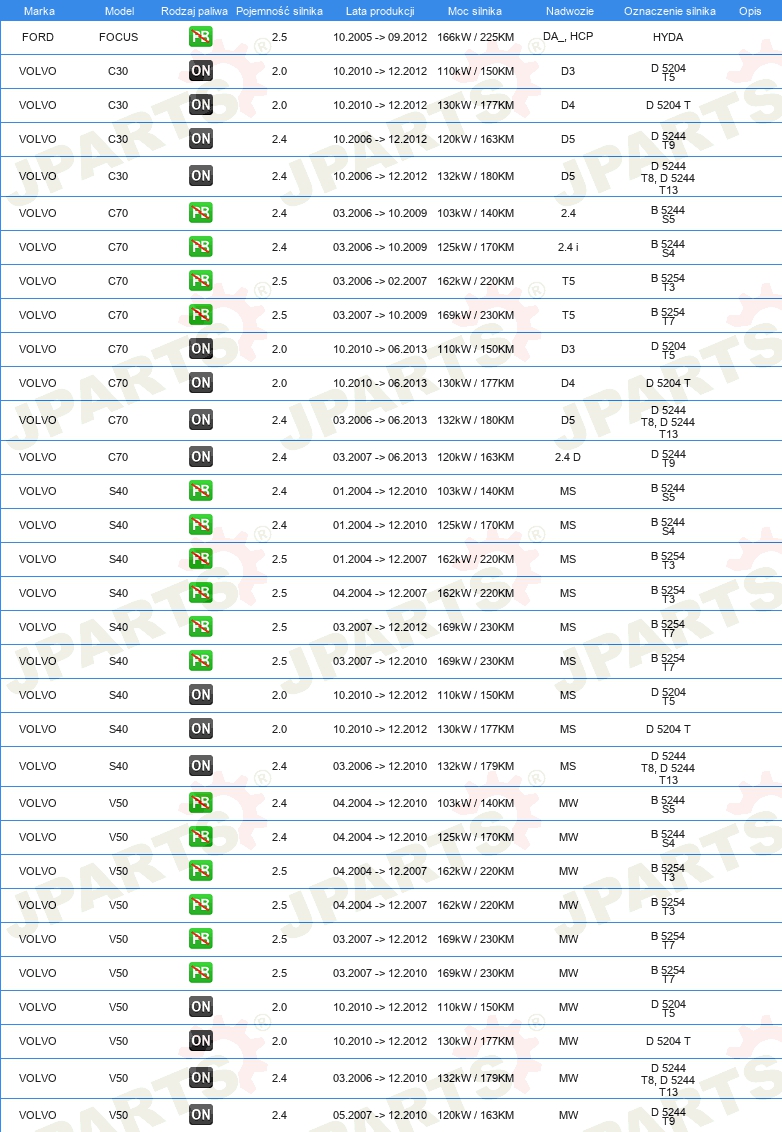Select the 'D 5244 T9' engine code in C30 row

[x=668, y=139]
